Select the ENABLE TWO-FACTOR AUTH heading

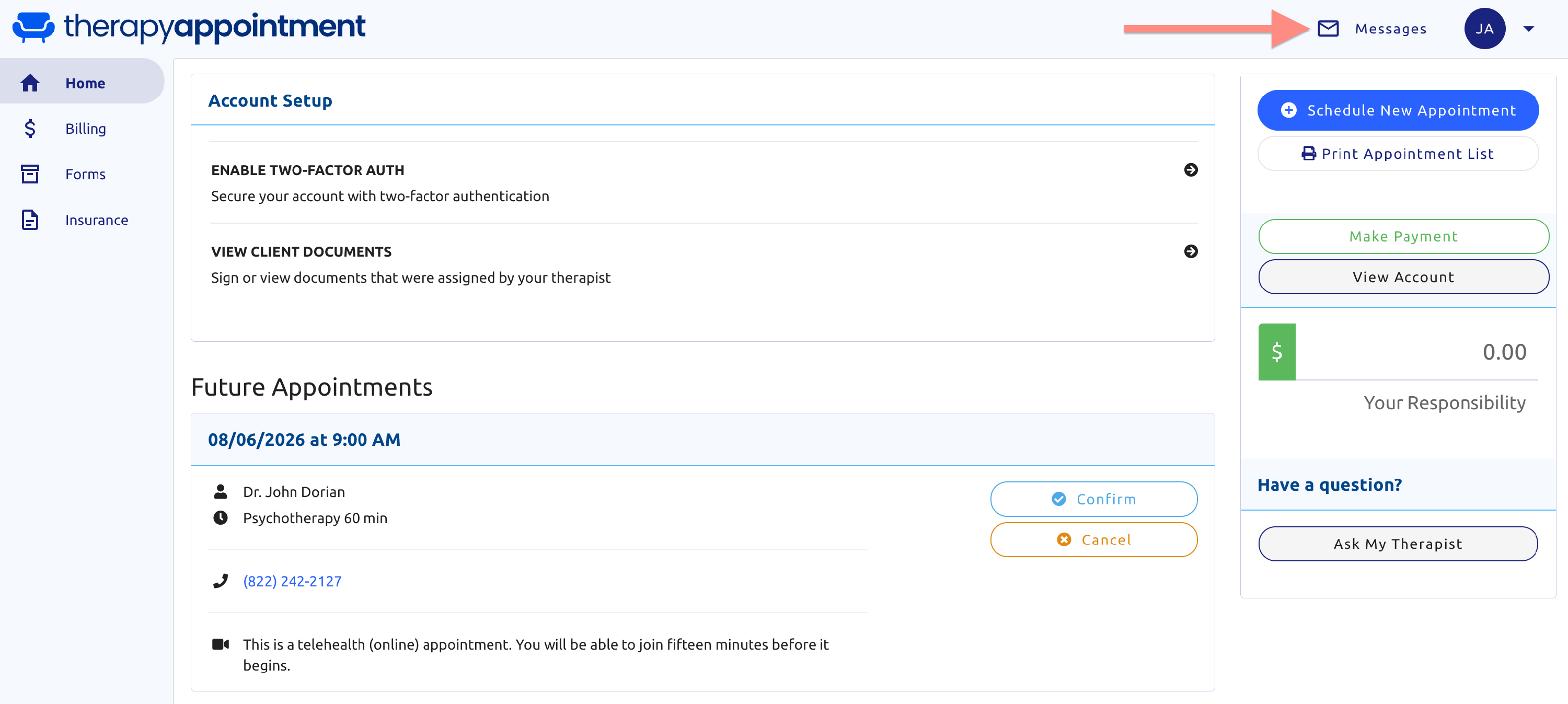[x=307, y=170]
